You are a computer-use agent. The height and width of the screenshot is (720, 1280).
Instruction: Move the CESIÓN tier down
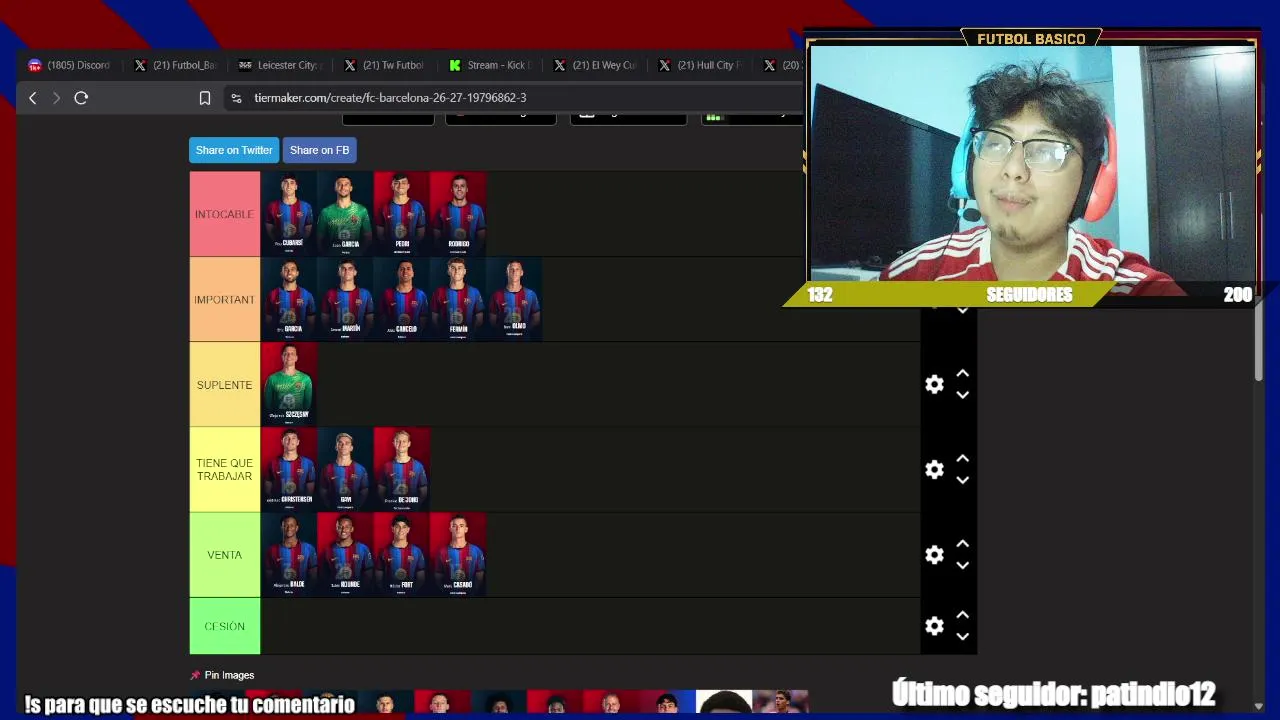tap(962, 636)
